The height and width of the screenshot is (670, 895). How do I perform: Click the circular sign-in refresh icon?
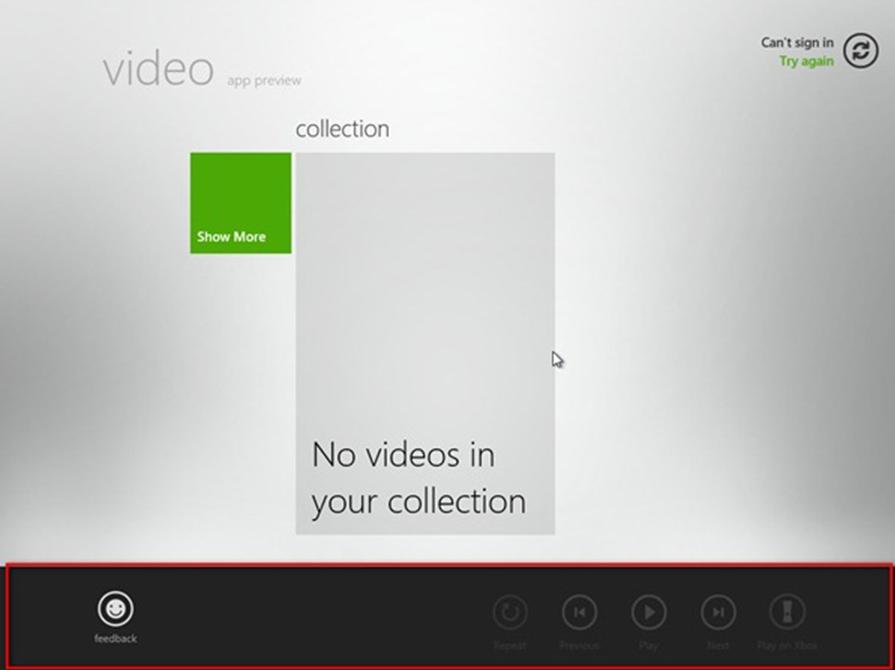(x=861, y=51)
